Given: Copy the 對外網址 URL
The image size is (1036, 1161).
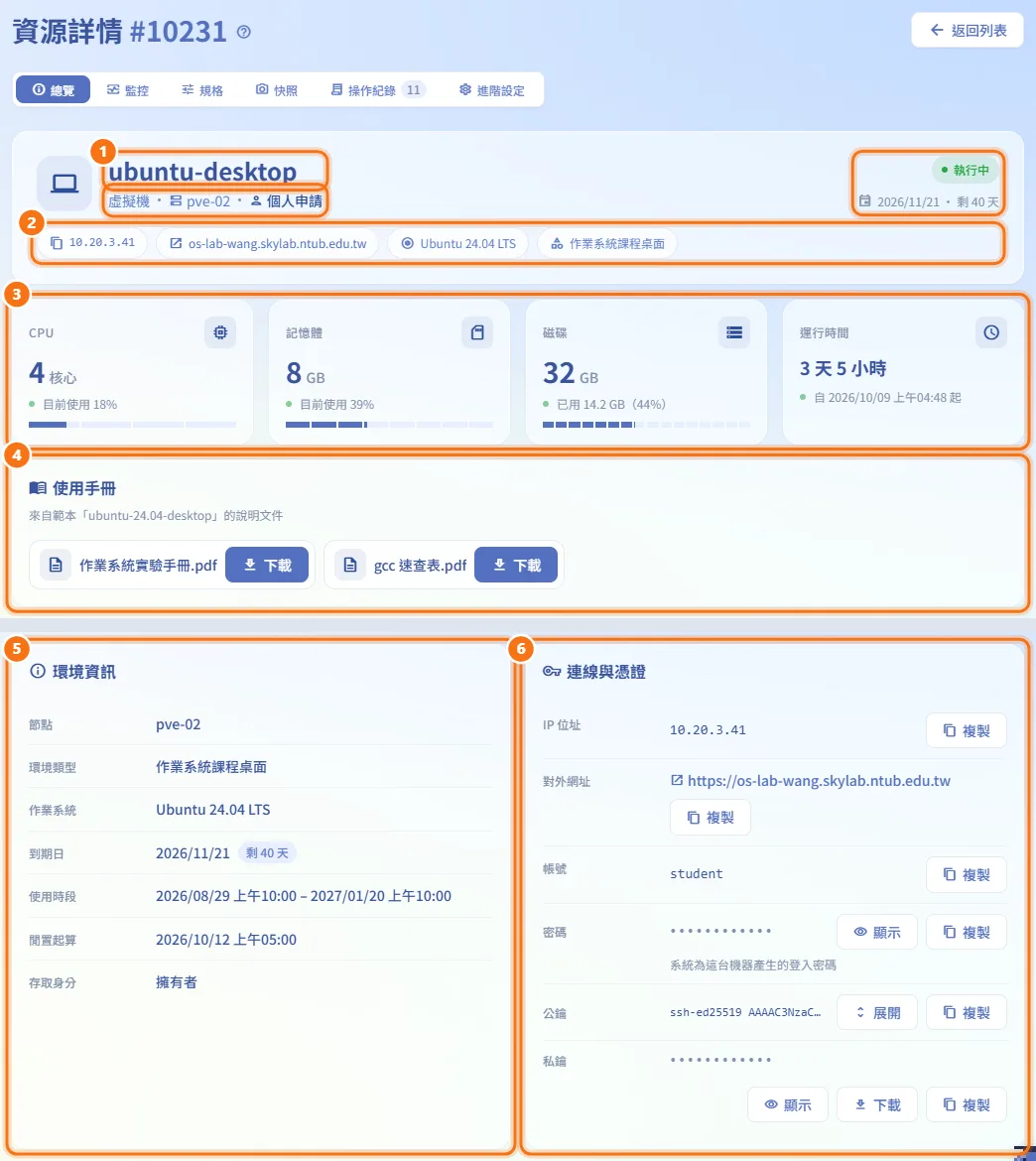Looking at the screenshot, I should coord(711,818).
